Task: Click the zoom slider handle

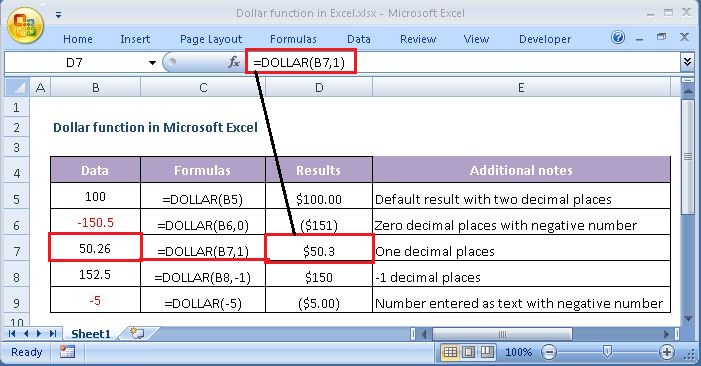Action: 607,351
